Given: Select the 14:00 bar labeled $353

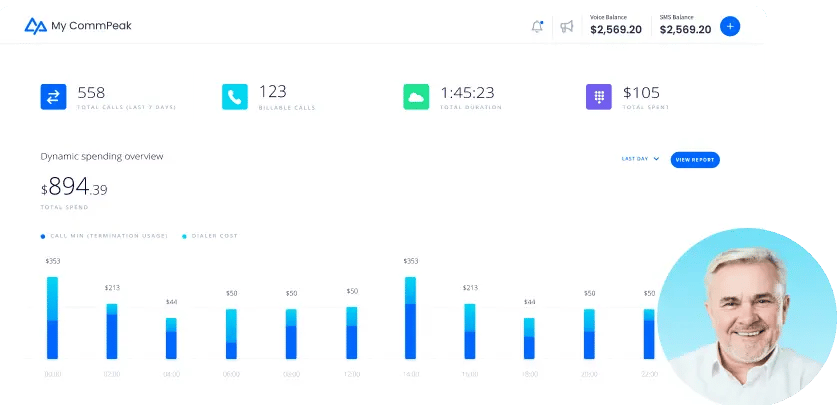Looking at the screenshot, I should point(410,317).
